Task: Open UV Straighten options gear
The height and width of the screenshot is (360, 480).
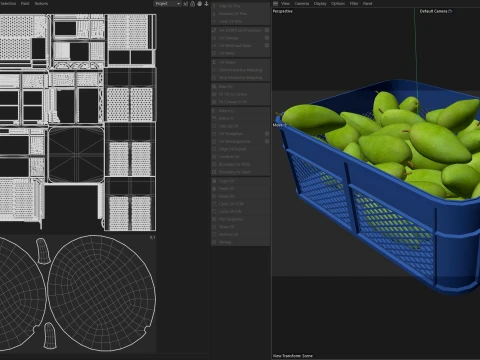Action: coord(267,134)
